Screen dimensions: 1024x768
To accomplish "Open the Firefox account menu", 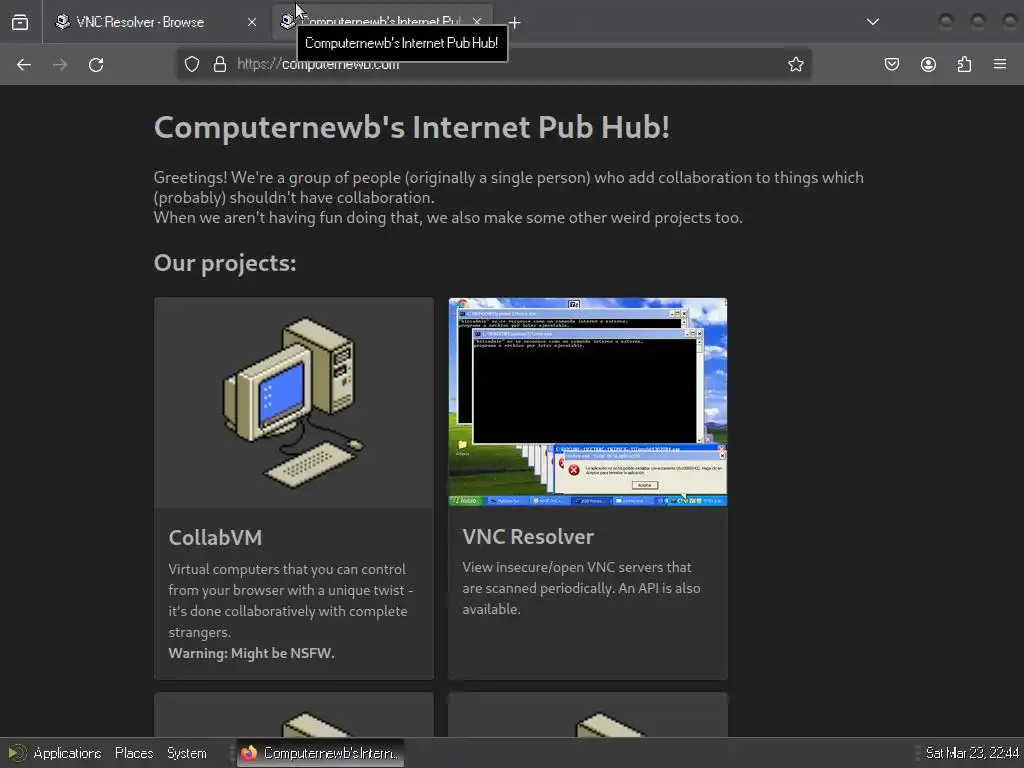I will [x=928, y=64].
